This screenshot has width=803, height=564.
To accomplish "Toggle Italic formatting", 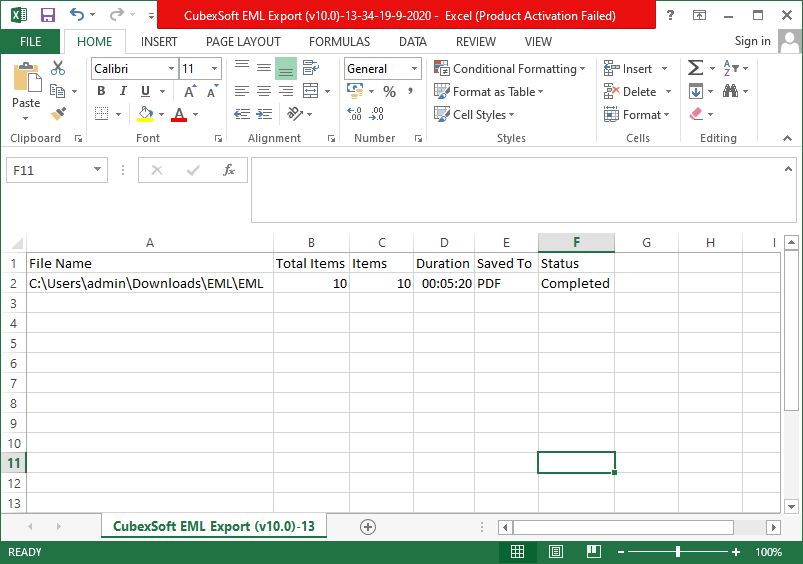I will click(123, 92).
